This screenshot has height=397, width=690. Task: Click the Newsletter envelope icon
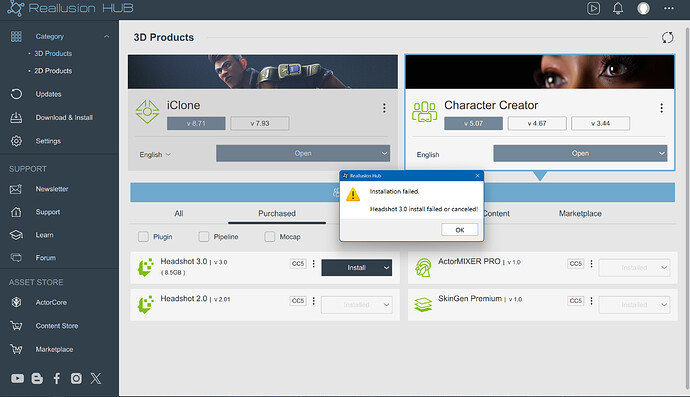pos(16,189)
